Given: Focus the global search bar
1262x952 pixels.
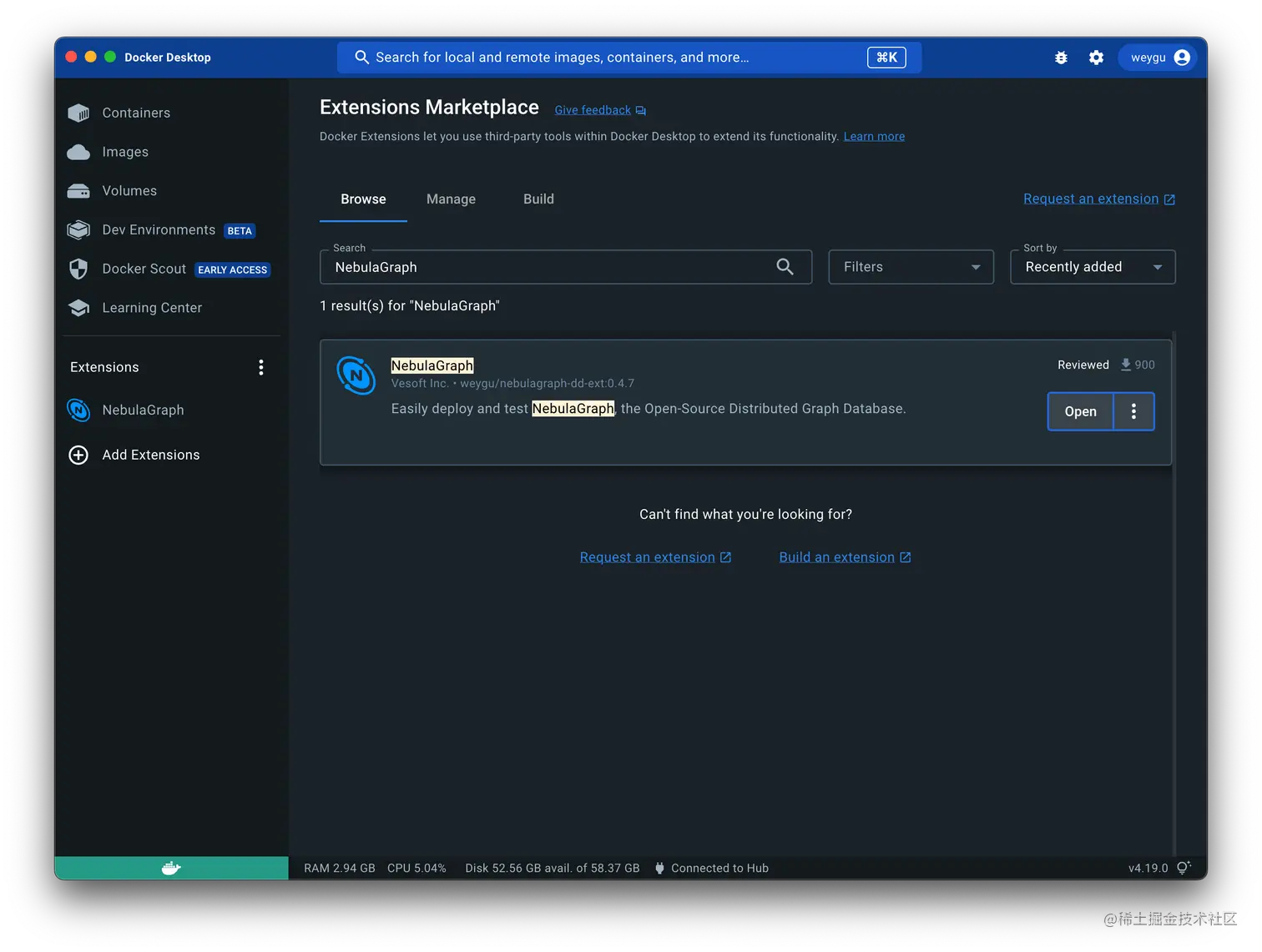Looking at the screenshot, I should click(629, 58).
